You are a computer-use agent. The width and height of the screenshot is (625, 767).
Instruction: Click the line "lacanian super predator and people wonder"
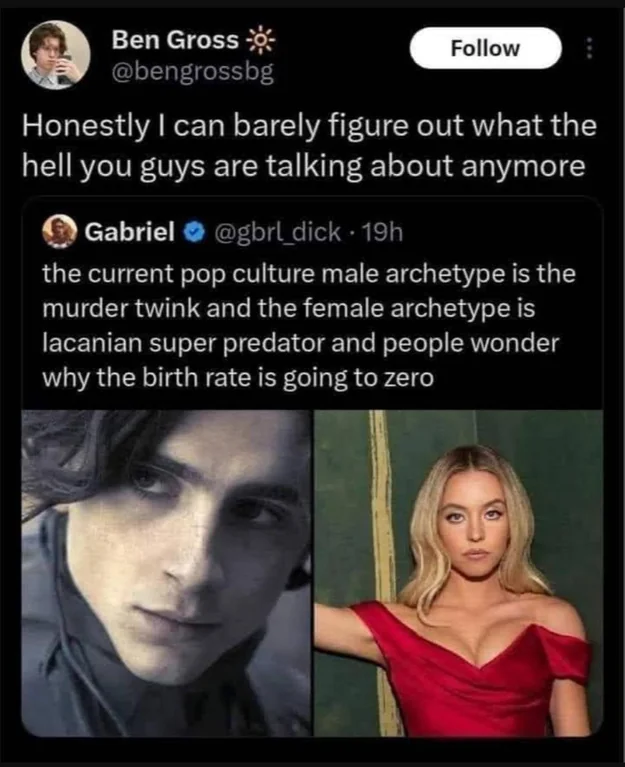(x=300, y=343)
